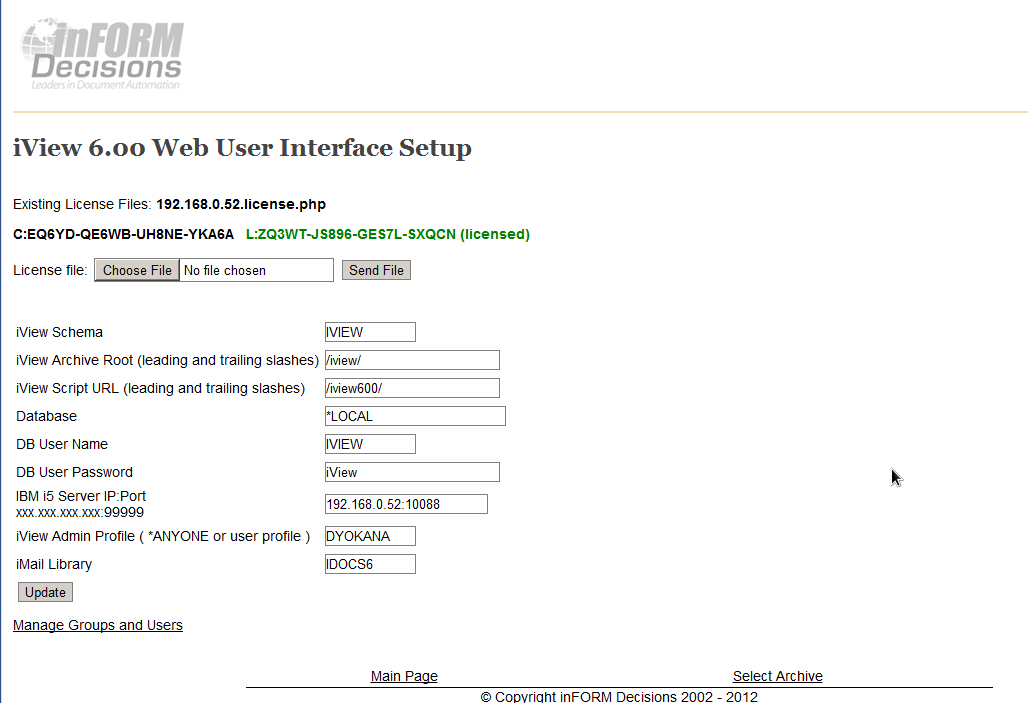Click the Send File button
Screen dimensions: 1028x703
(x=376, y=270)
